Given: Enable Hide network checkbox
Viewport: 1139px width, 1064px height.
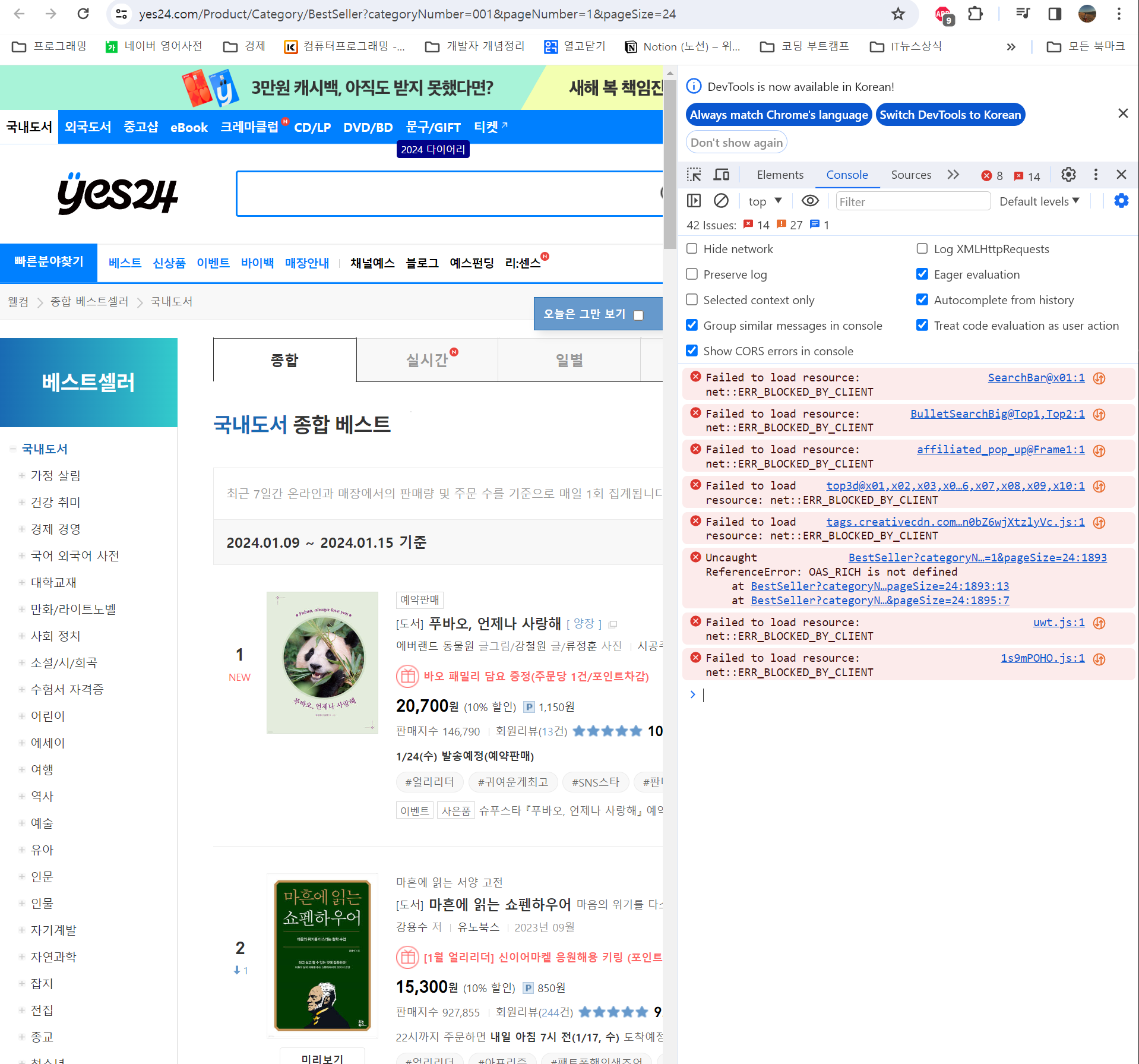Looking at the screenshot, I should pyautogui.click(x=692, y=248).
